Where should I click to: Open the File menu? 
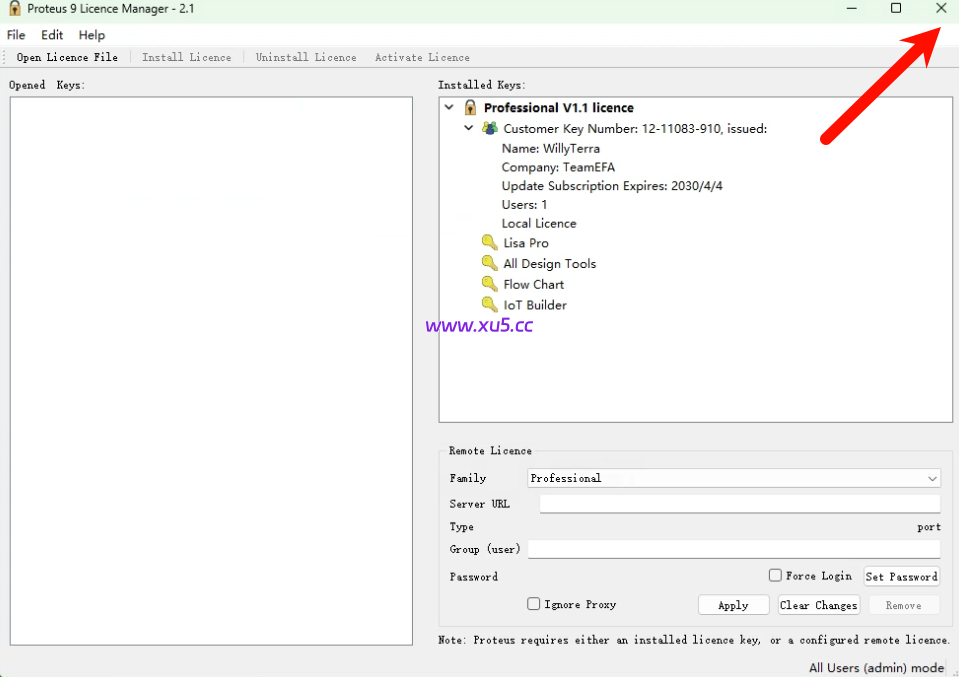click(x=16, y=35)
